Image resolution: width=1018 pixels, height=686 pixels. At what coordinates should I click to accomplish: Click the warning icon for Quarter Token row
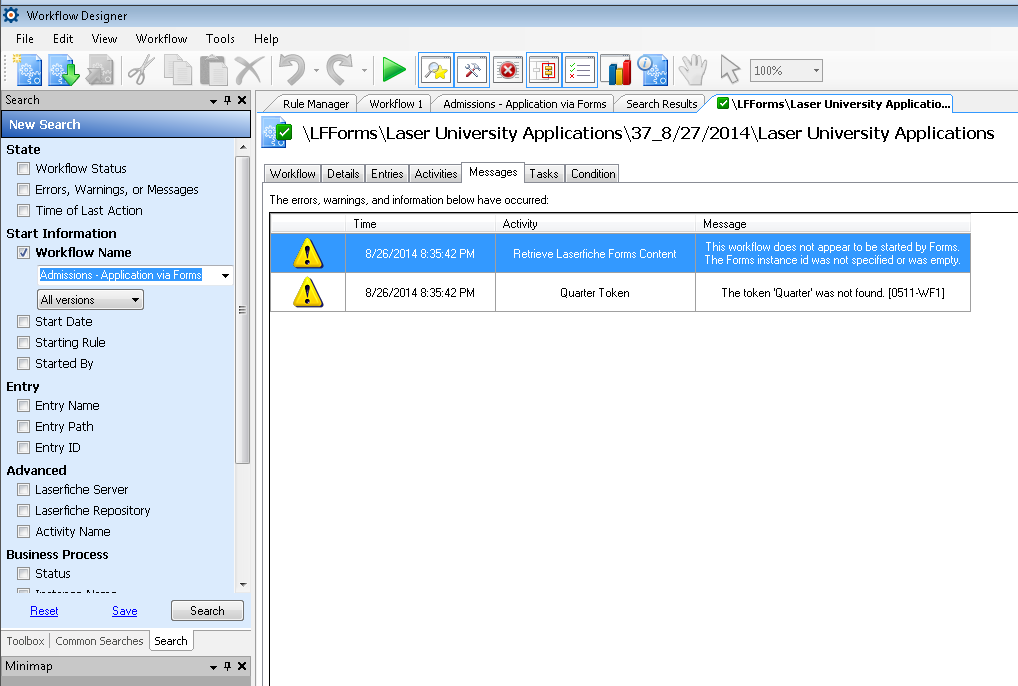308,292
